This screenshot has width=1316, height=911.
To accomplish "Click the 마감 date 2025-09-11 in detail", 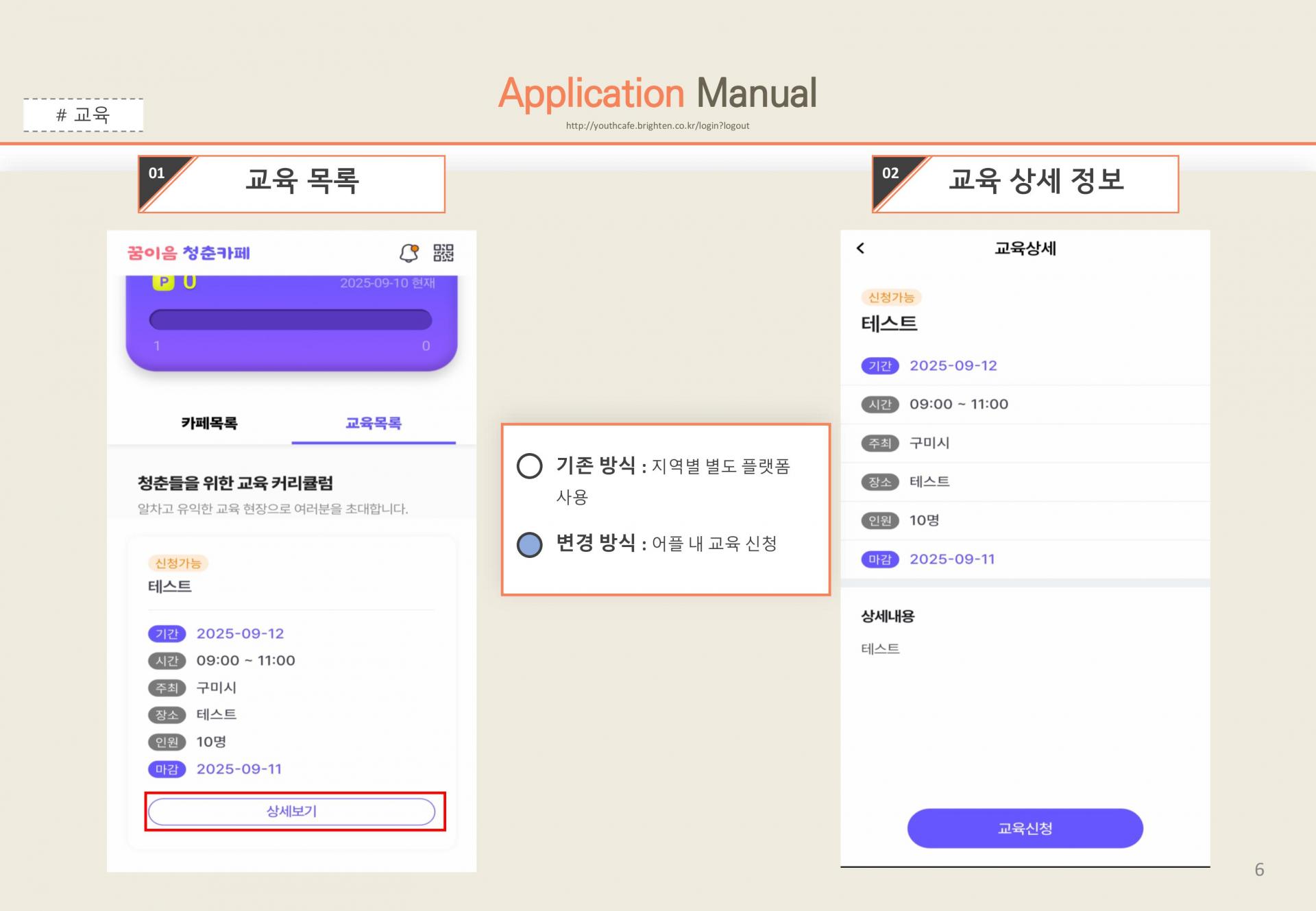I will point(952,559).
